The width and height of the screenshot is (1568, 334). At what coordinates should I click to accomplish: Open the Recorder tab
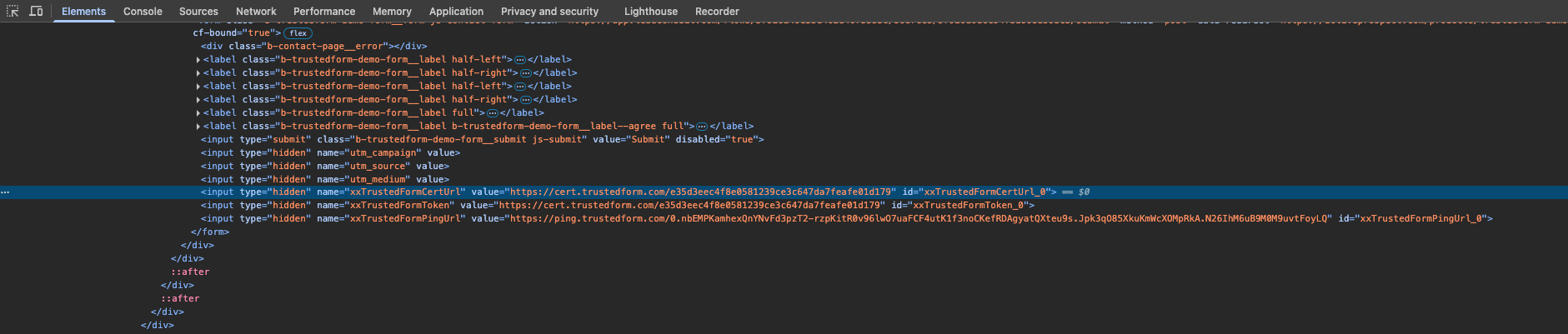[x=717, y=11]
